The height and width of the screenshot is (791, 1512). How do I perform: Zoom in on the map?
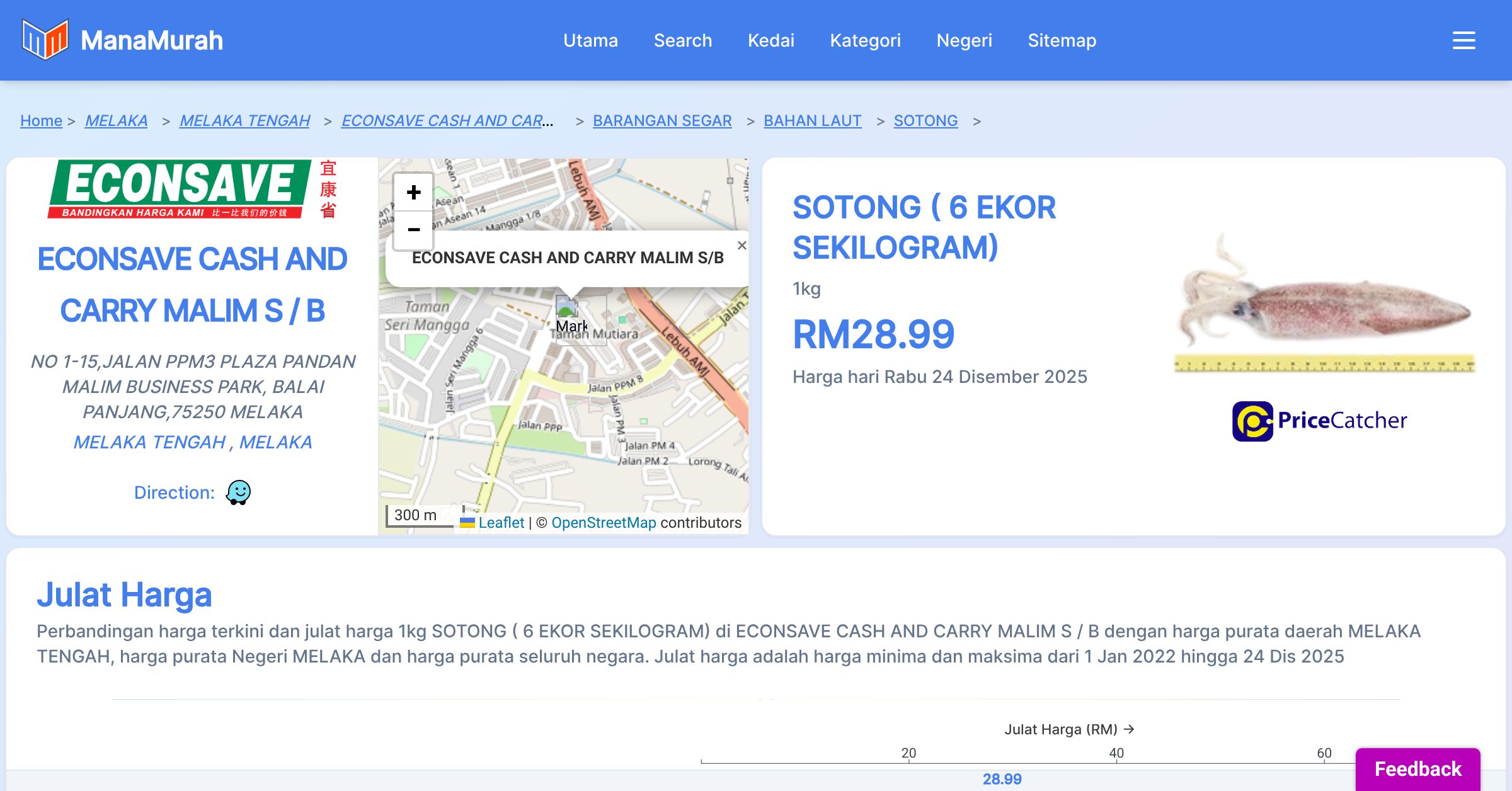coord(413,192)
